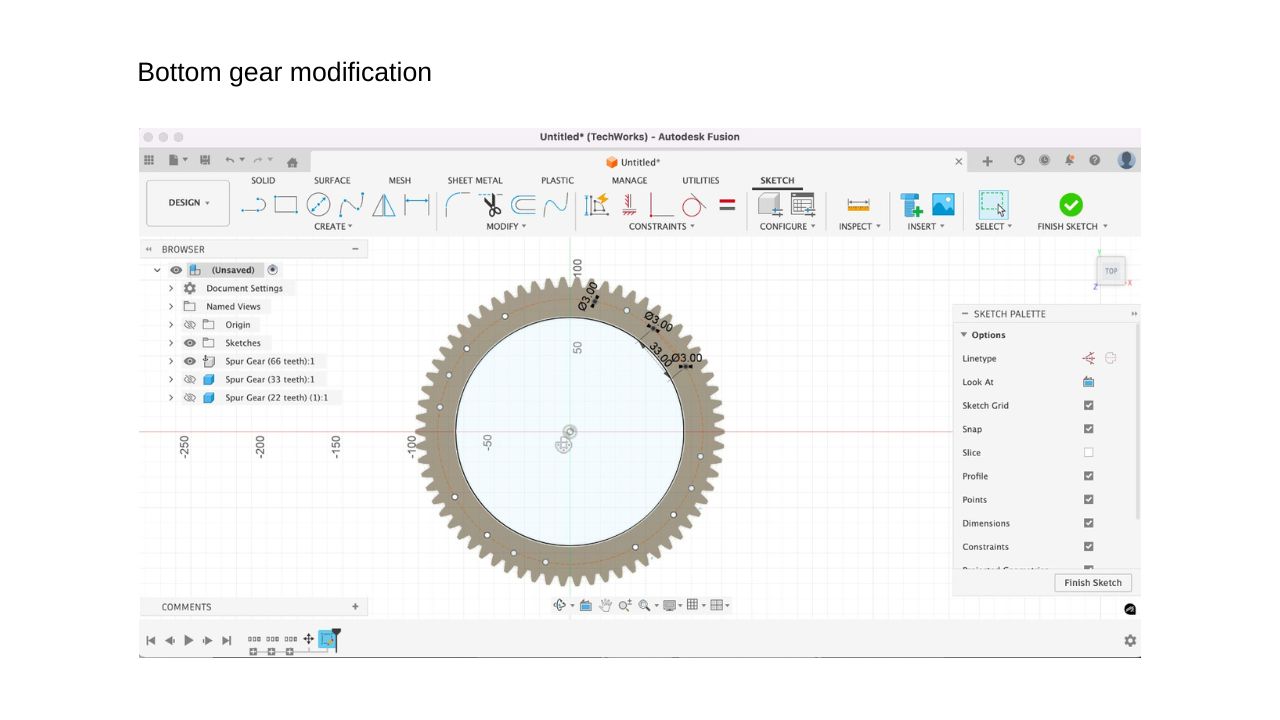
Task: Switch to the SURFACE tab
Action: (332, 181)
